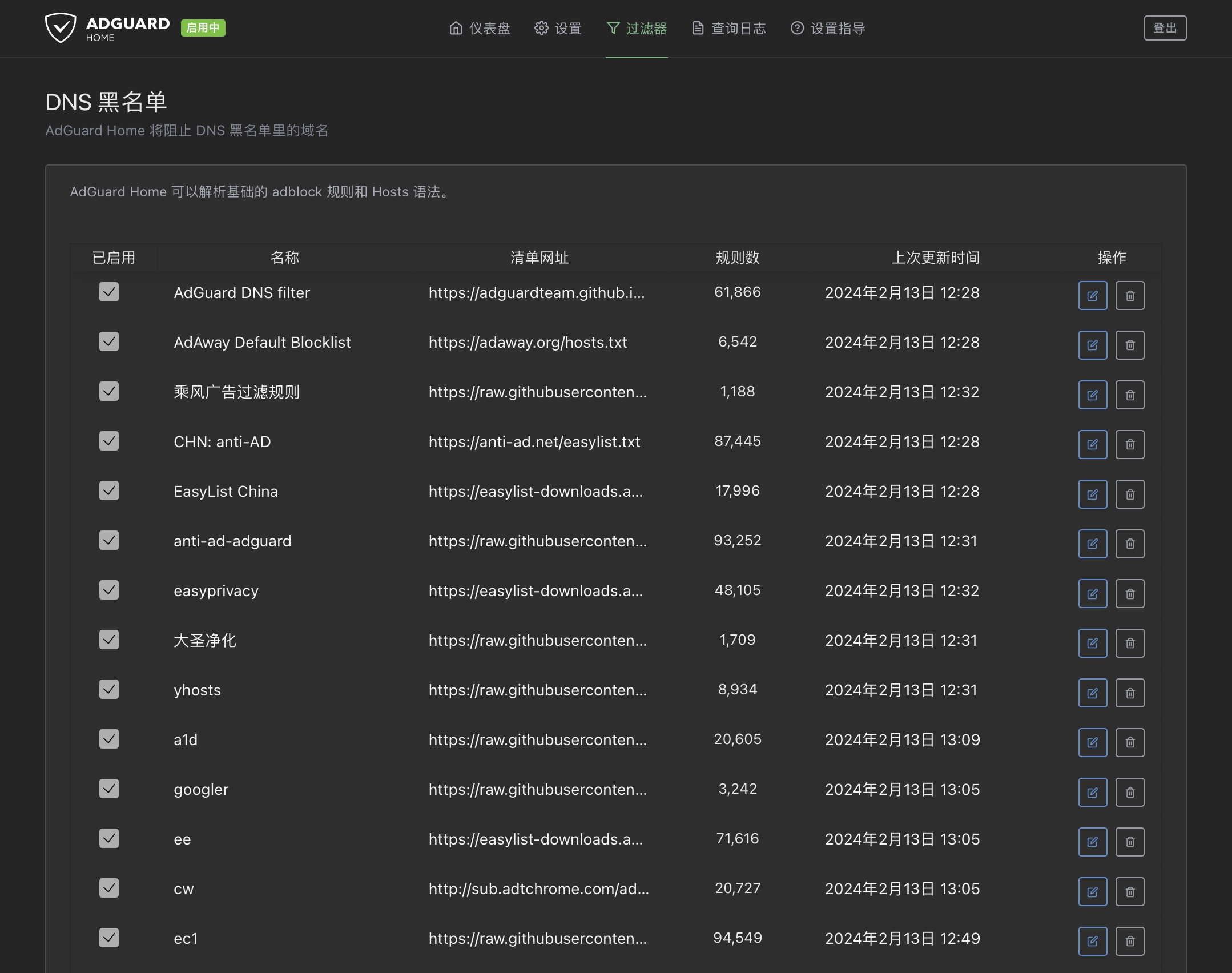The height and width of the screenshot is (973, 1232).
Task: Uncheck the ec1 filter checkbox
Action: point(109,938)
